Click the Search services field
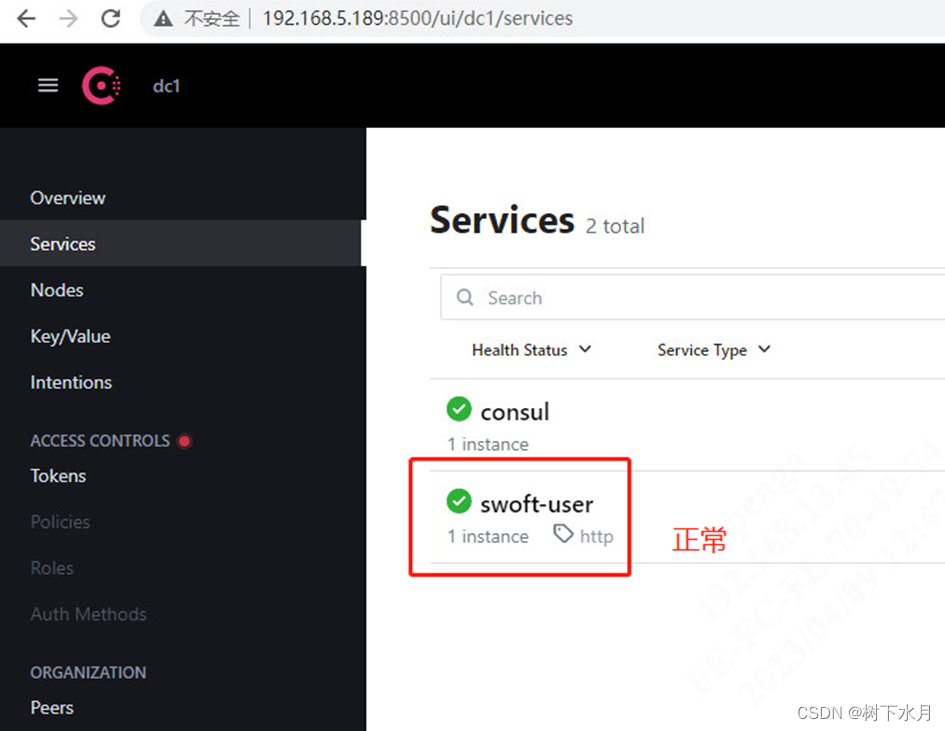The width and height of the screenshot is (945, 731). tap(693, 298)
